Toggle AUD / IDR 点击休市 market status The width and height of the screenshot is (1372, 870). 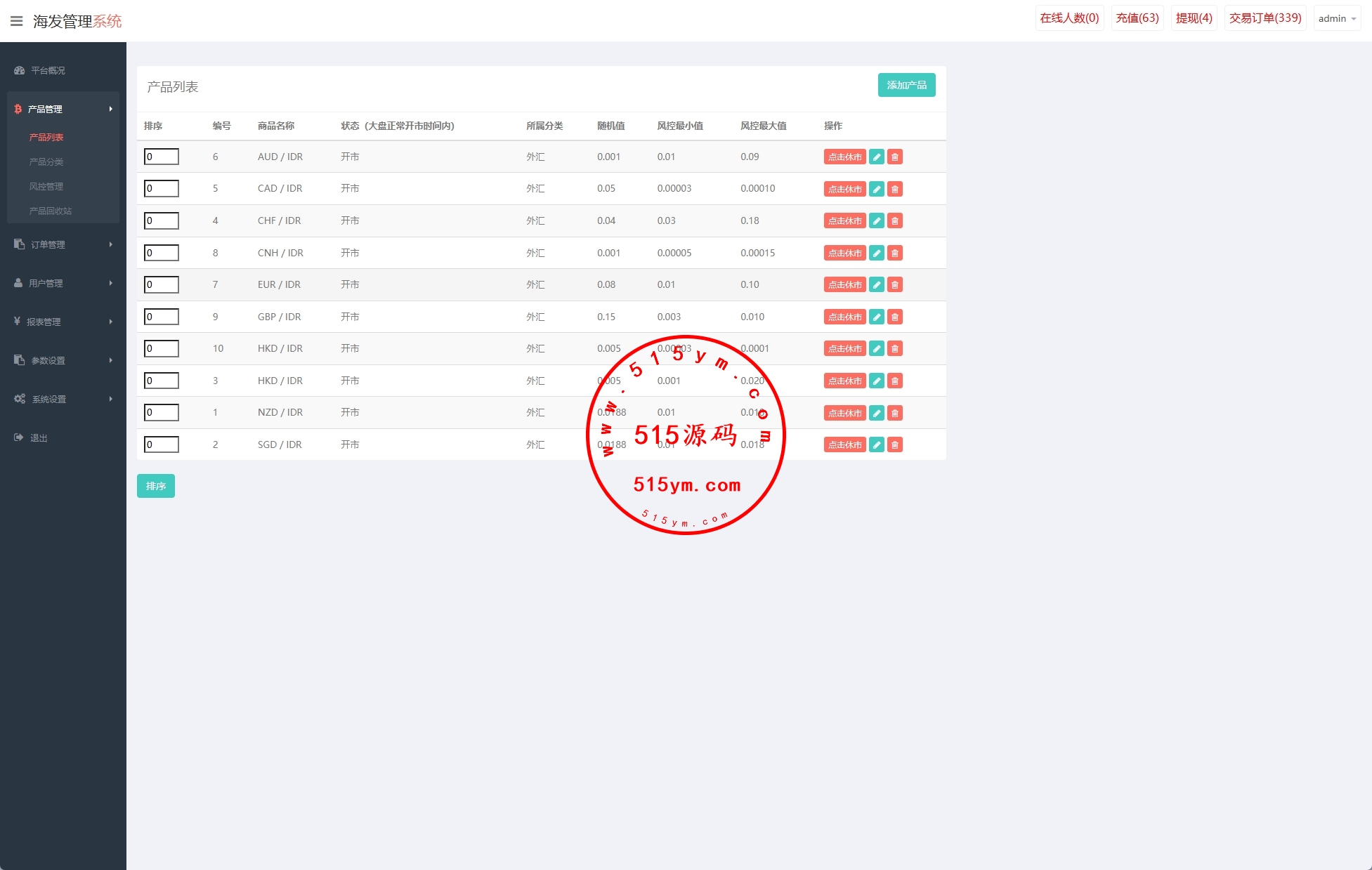pyautogui.click(x=844, y=157)
